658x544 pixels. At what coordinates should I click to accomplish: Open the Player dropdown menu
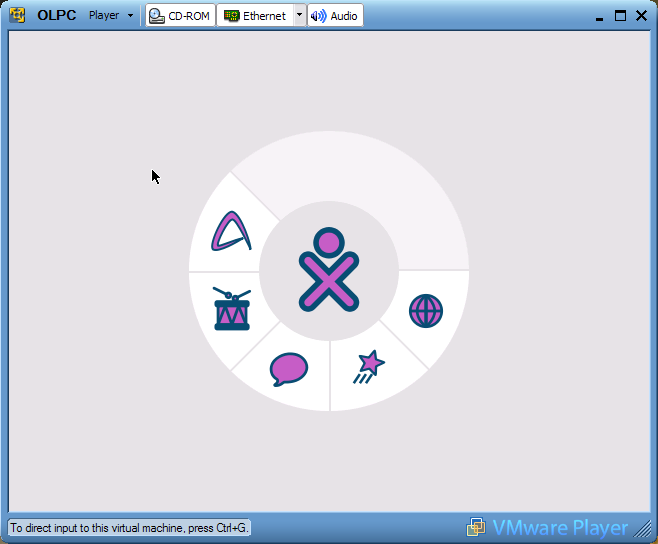[111, 16]
